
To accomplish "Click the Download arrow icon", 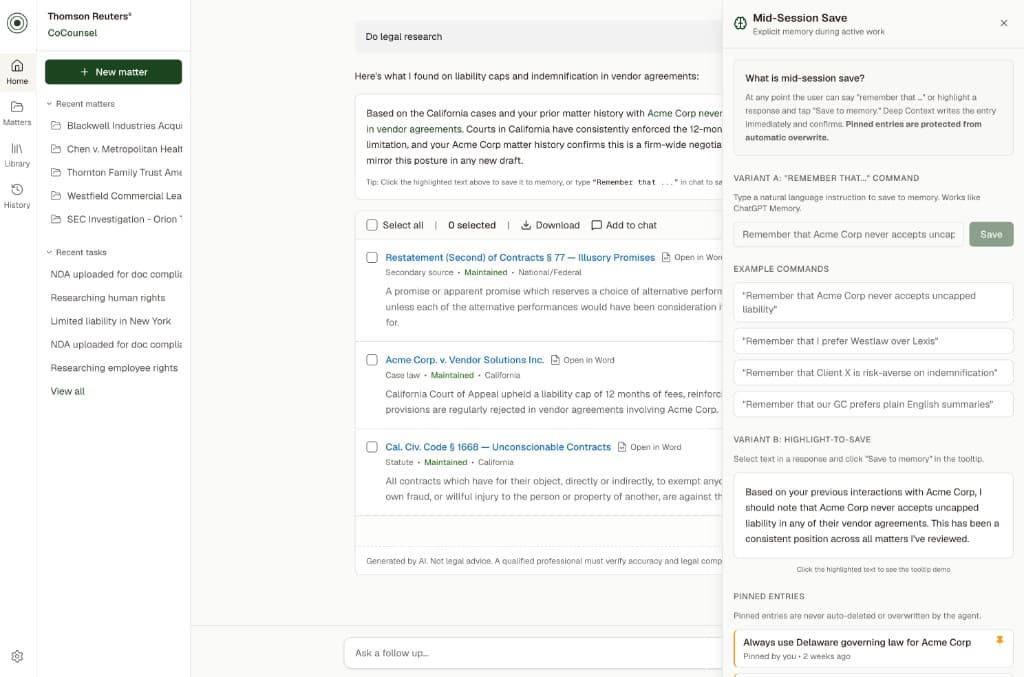I will (526, 225).
